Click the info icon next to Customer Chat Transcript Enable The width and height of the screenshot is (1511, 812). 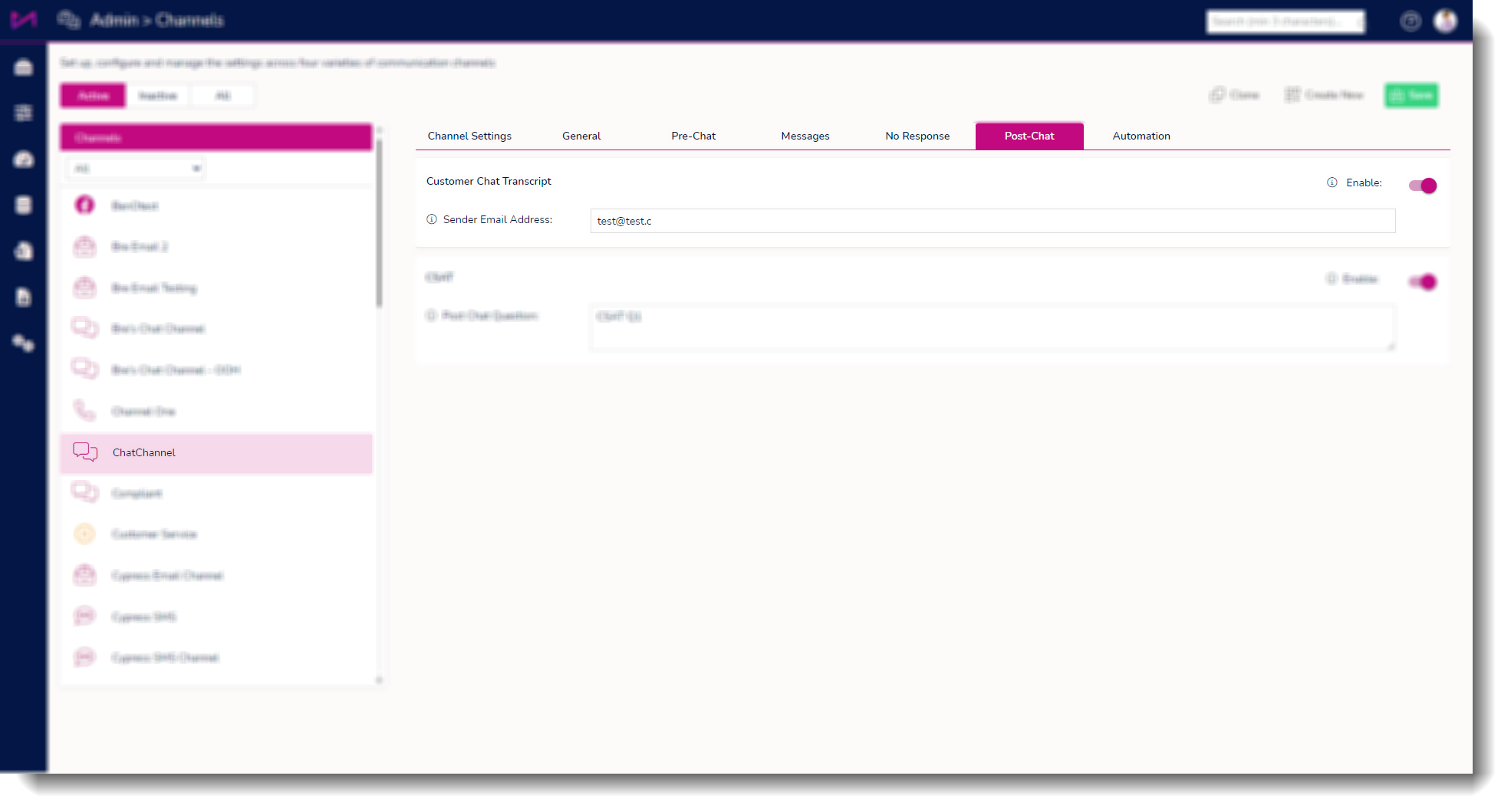1332,182
